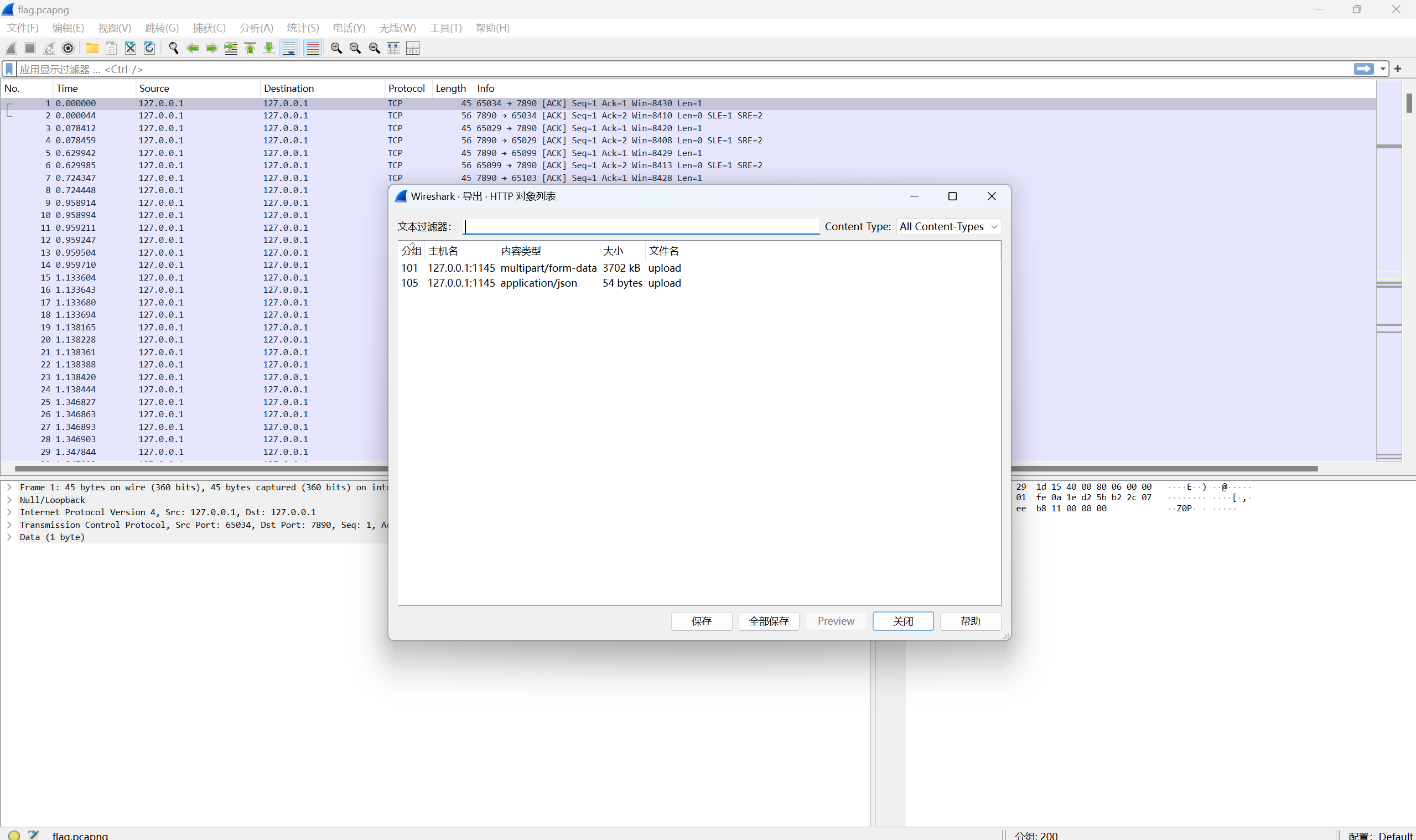Open the 工具(T) menu
Screen dimensions: 1416x840
pos(446,28)
